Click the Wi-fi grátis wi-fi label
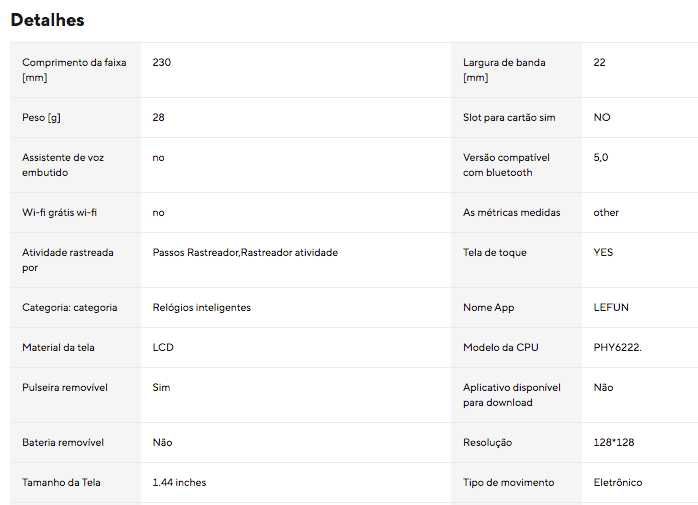 coord(59,212)
